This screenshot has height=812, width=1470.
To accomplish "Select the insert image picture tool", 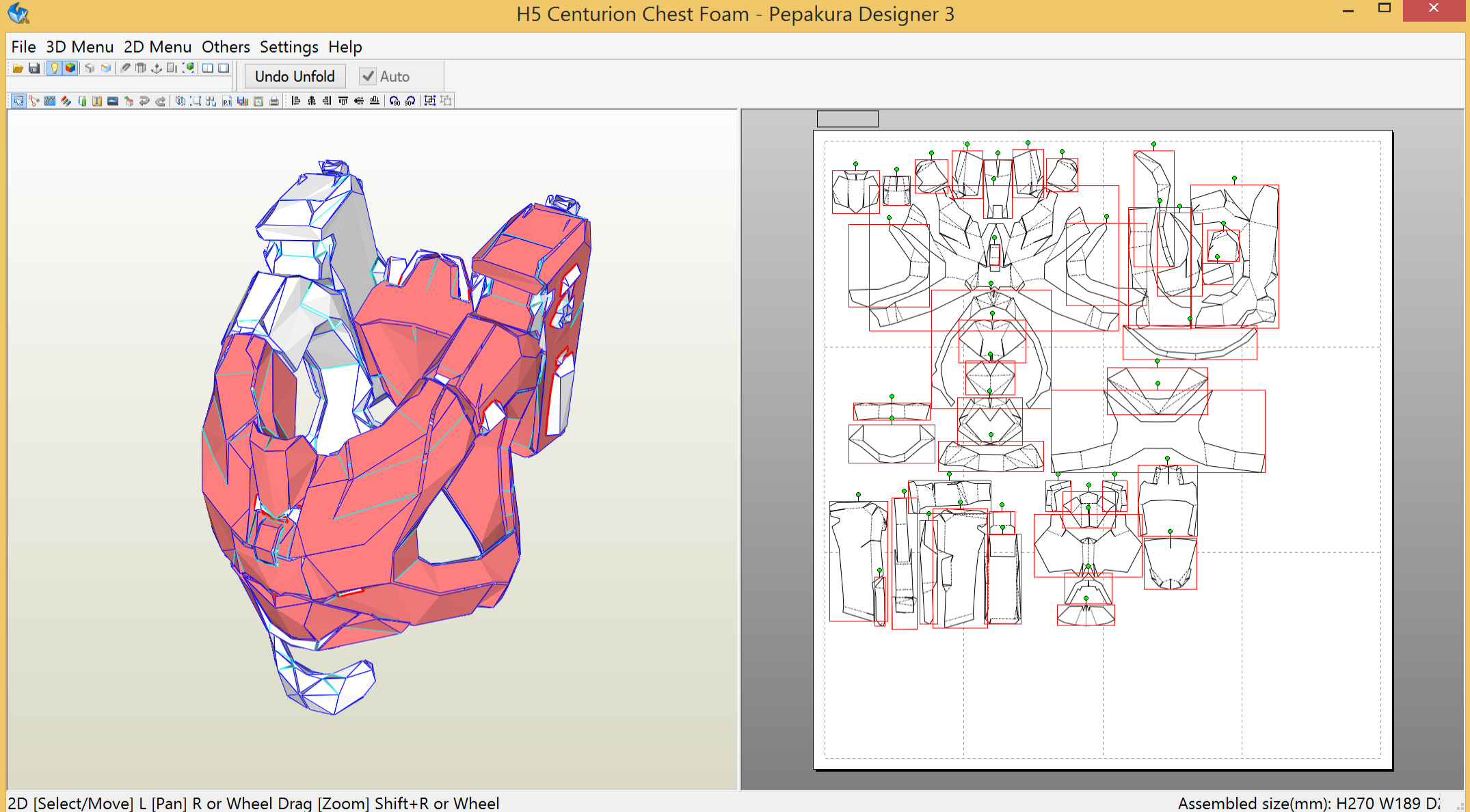I will pyautogui.click(x=113, y=101).
